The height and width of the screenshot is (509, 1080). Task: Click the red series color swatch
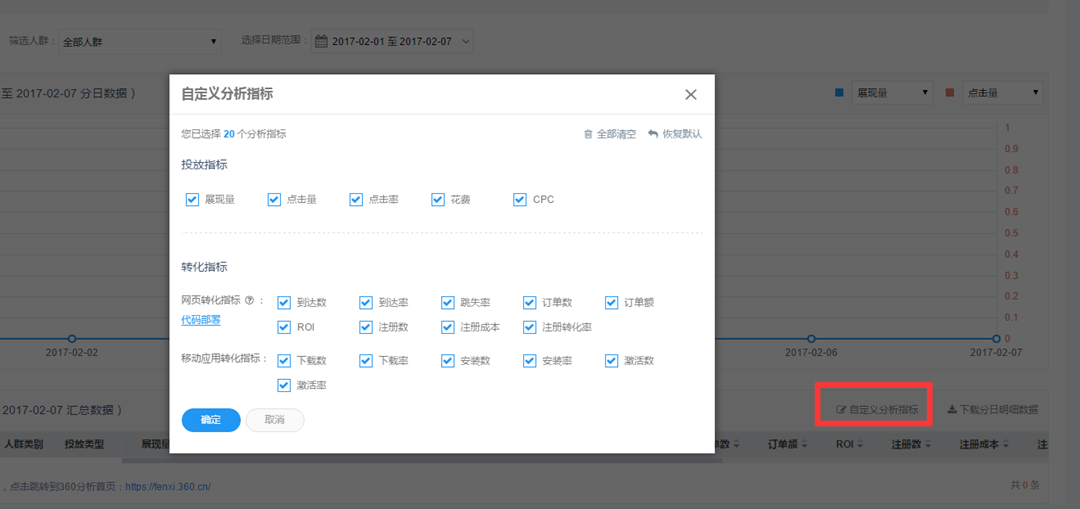pyautogui.click(x=950, y=93)
